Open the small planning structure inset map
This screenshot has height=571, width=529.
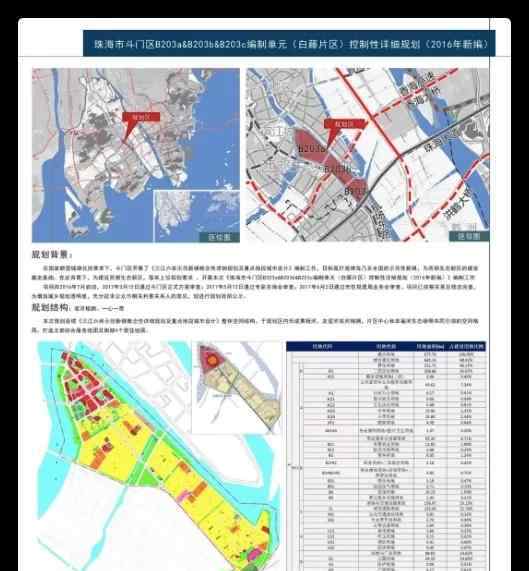tap(236, 388)
